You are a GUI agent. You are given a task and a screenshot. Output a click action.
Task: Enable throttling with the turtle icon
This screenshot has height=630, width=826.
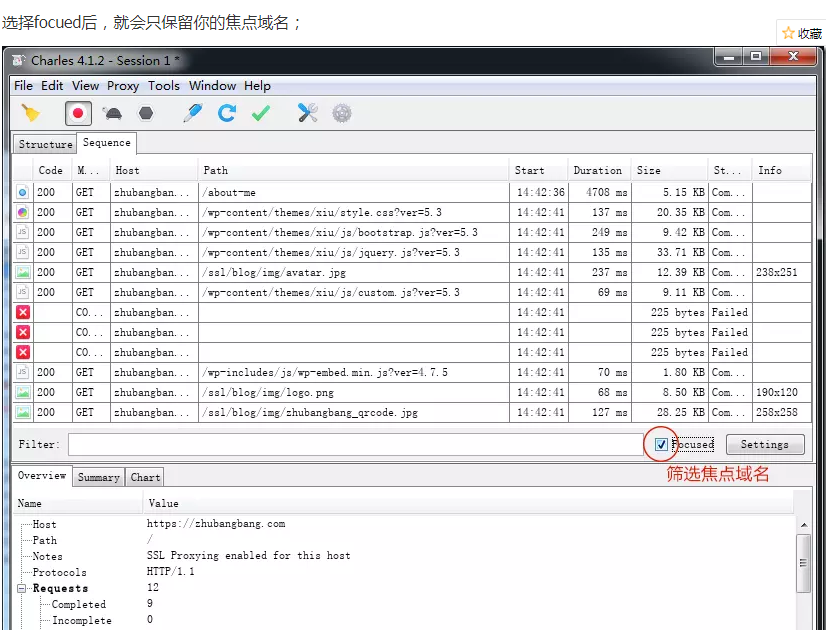point(112,113)
